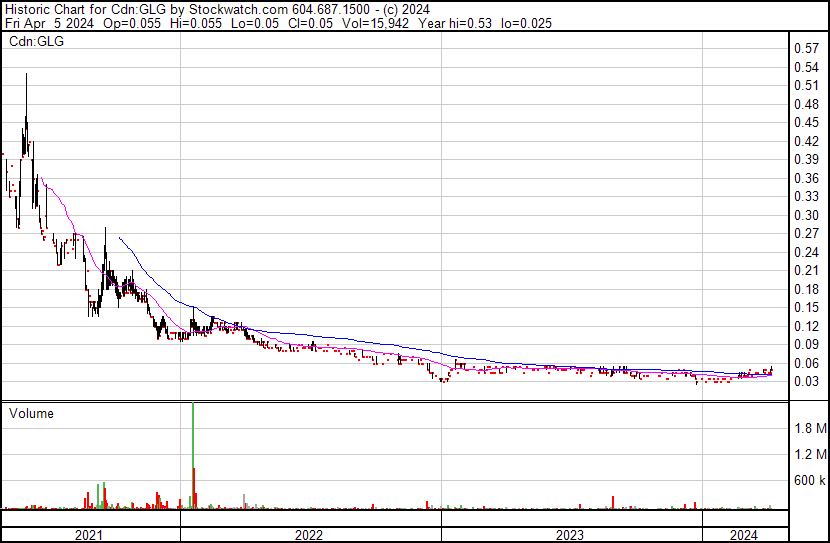The height and width of the screenshot is (543, 830).
Task: Click the 0.42 price axis label
Action: 807,141
